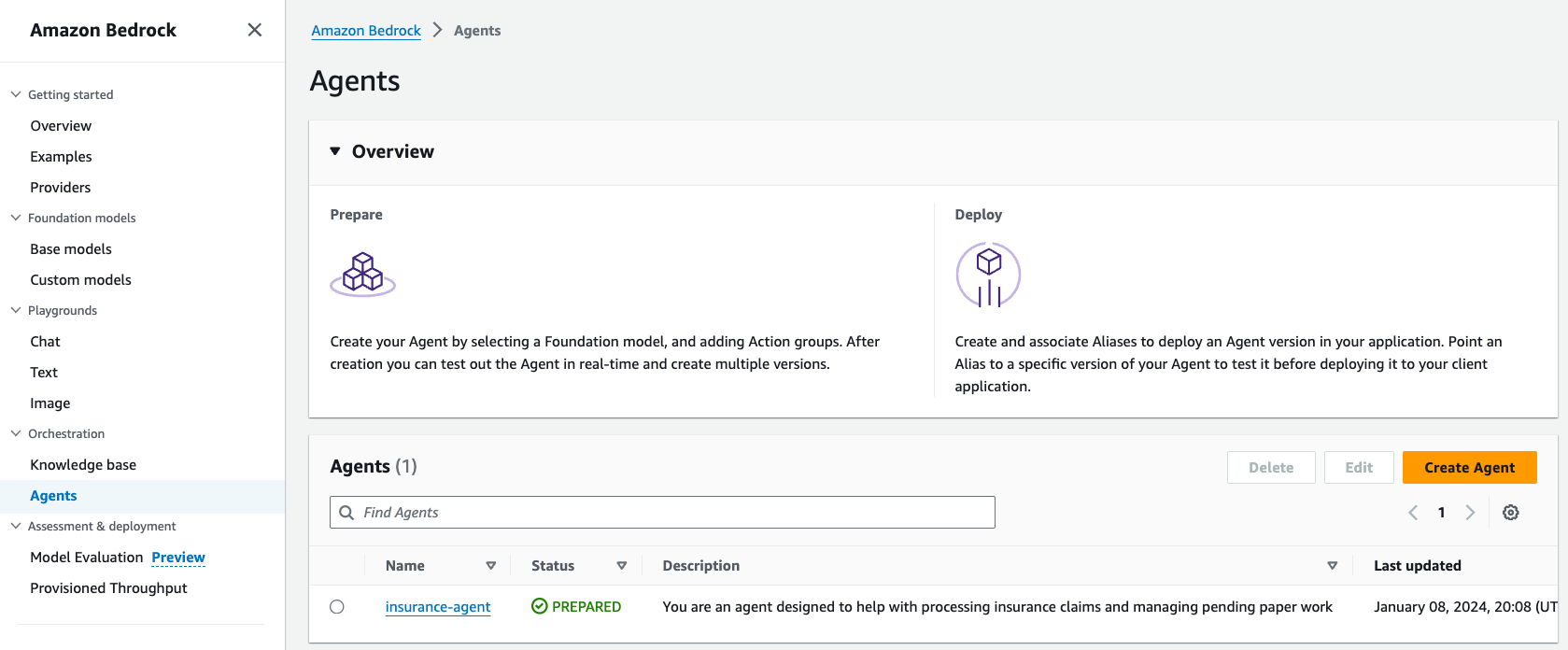Open Provisioned Throughput page
Viewport: 1568px width, 650px height.
click(x=108, y=588)
